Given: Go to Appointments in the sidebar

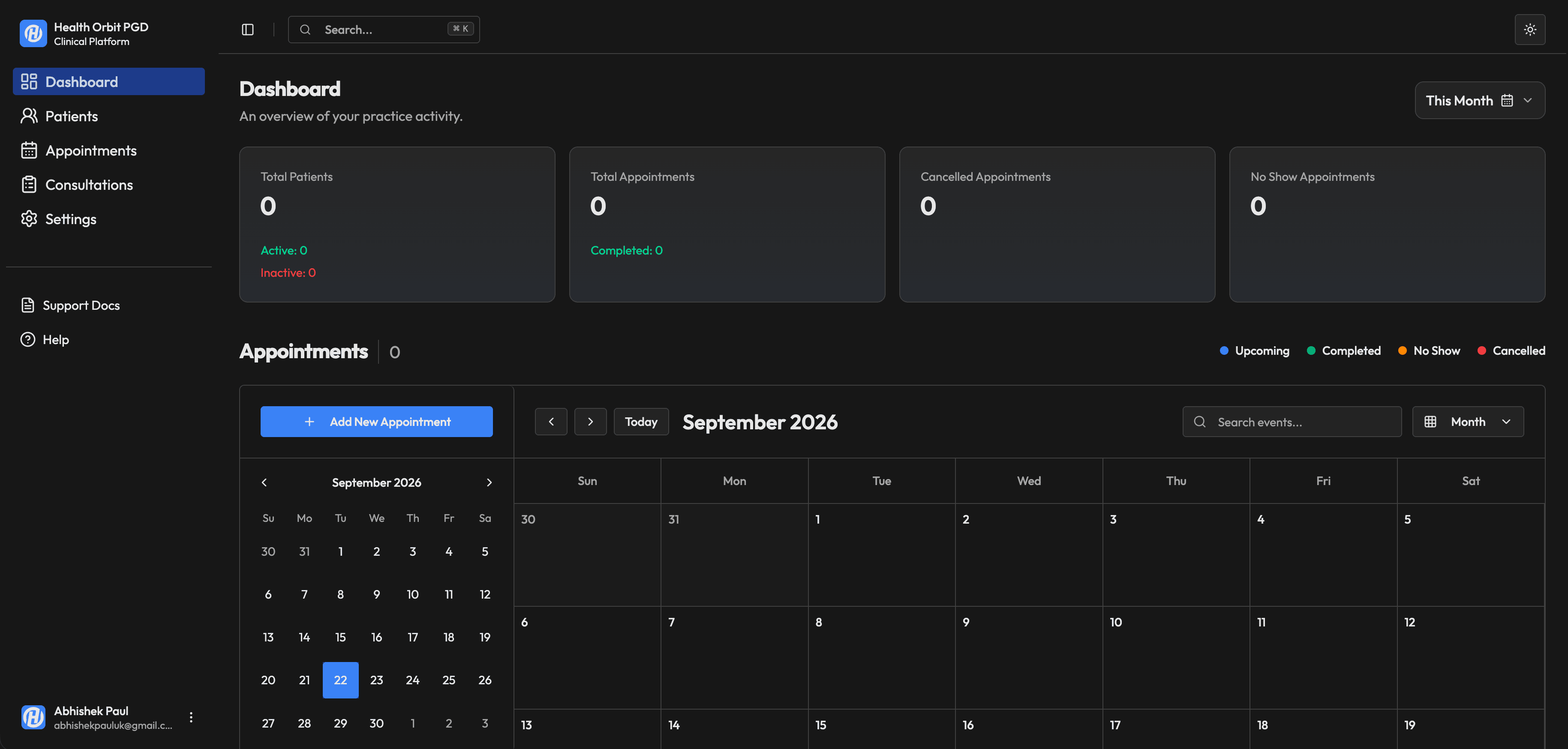Looking at the screenshot, I should click(109, 150).
